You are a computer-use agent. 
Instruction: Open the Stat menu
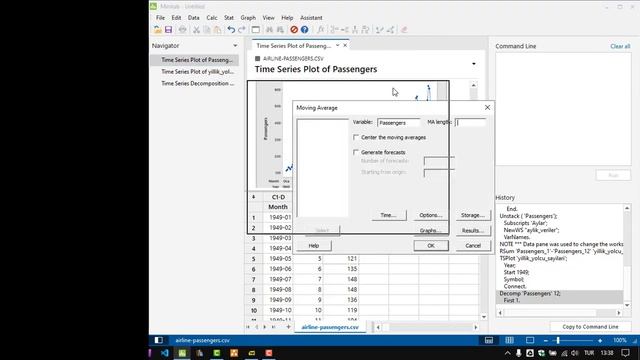pos(229,18)
